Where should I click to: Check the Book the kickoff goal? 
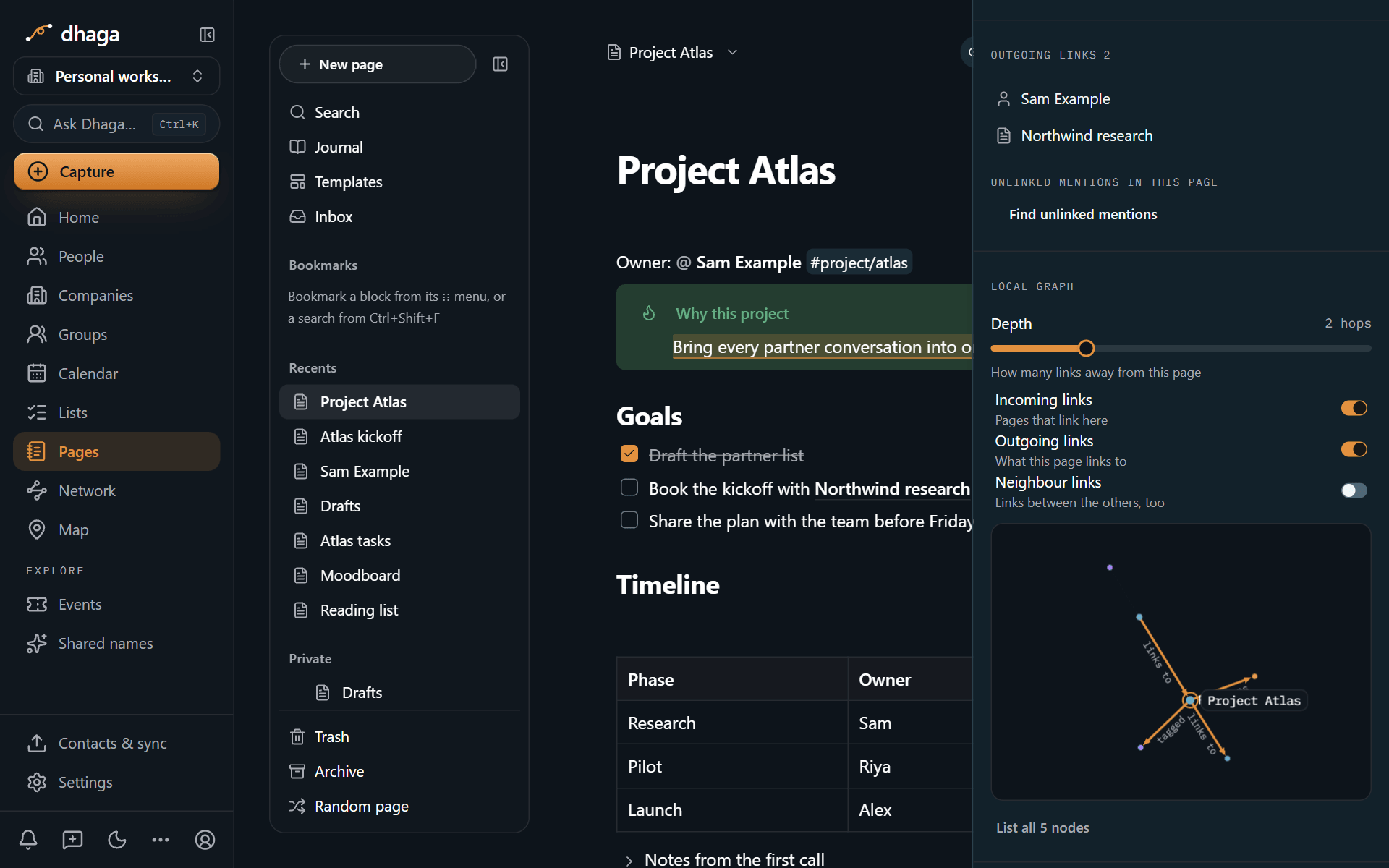(x=629, y=488)
